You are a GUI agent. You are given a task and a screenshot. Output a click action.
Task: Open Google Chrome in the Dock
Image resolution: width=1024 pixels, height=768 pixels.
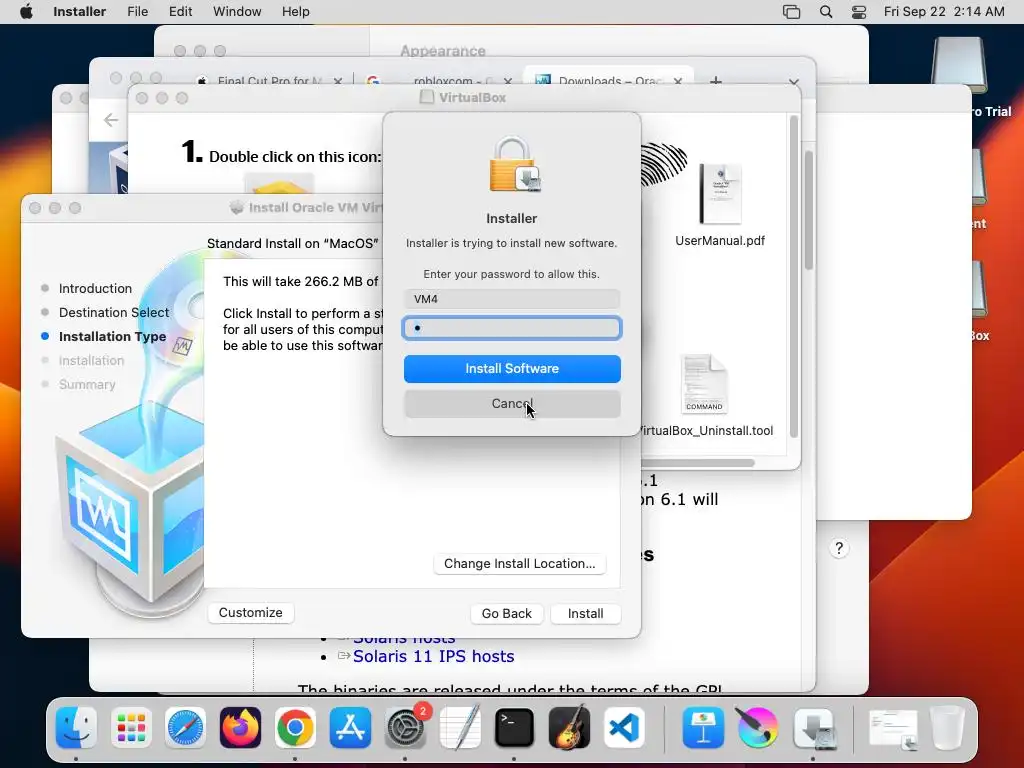click(x=295, y=728)
